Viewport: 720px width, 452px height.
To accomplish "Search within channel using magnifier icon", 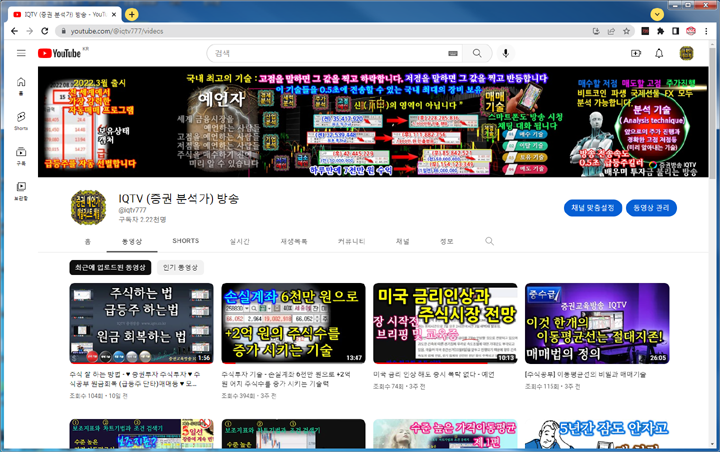I will tap(489, 241).
